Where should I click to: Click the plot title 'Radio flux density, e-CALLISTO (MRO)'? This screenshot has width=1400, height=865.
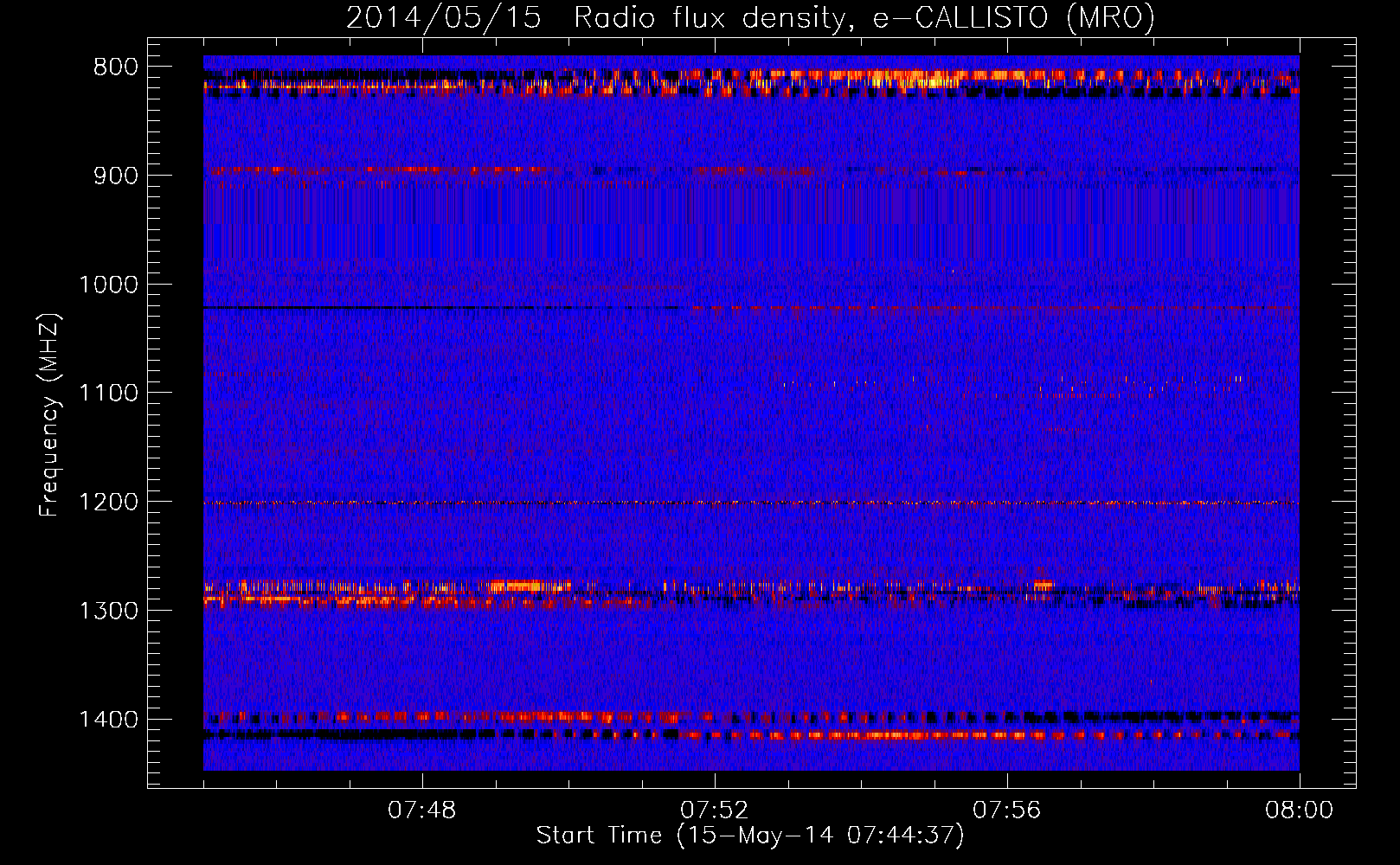pos(864,18)
